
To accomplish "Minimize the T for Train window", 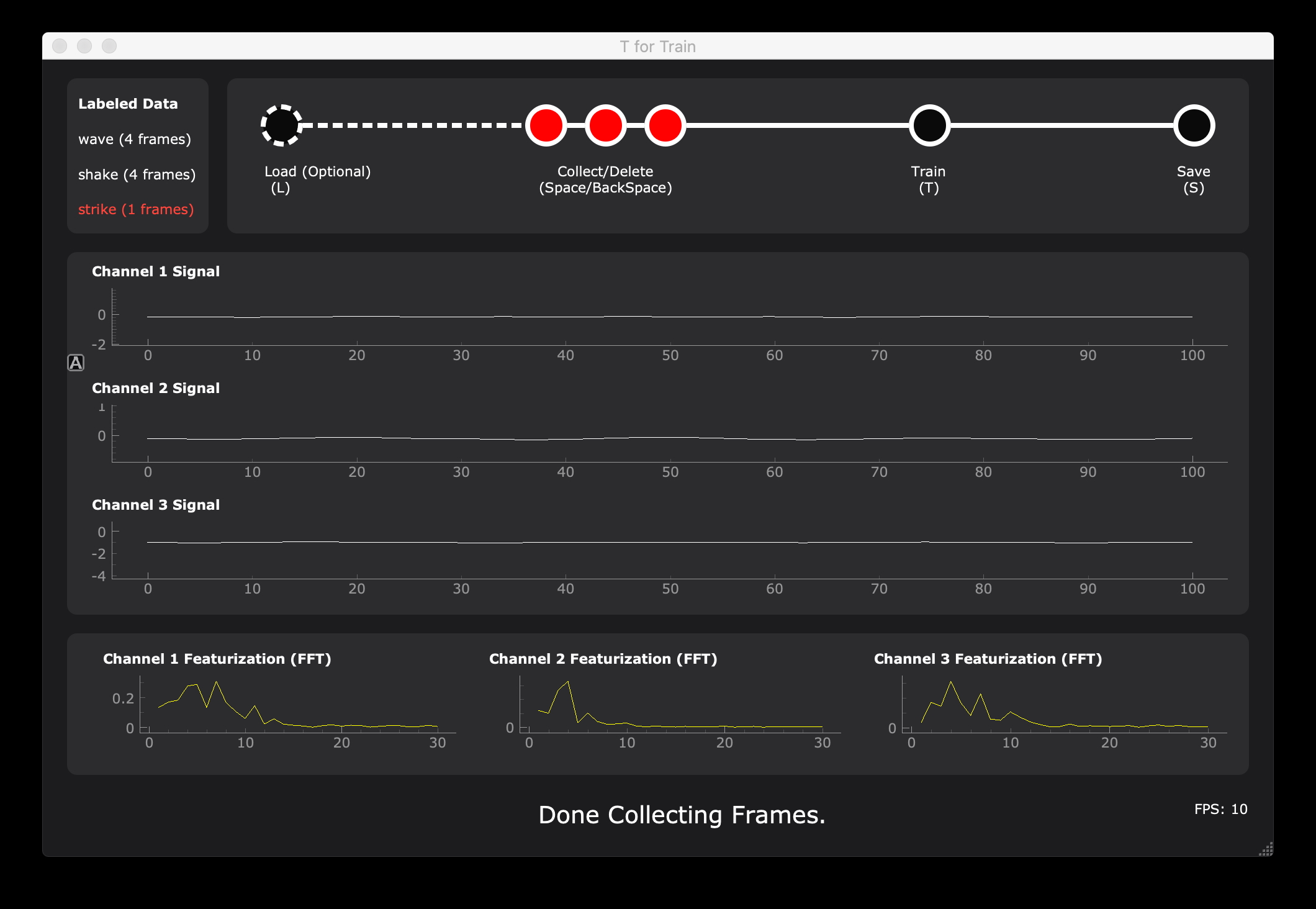I will pos(84,46).
